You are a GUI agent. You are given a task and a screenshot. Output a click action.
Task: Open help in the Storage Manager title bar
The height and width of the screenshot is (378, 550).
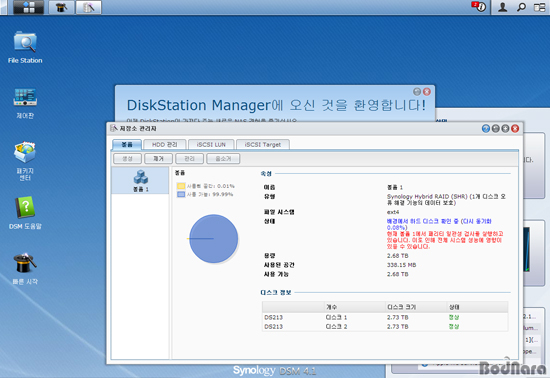[x=486, y=129]
